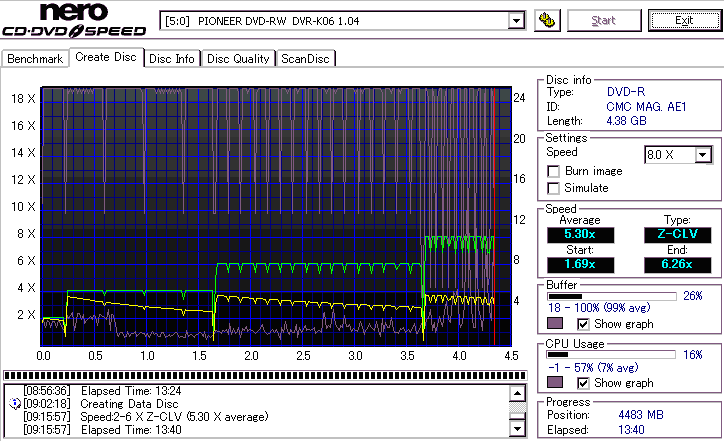
Task: Open the Disc Quality tab
Action: (238, 59)
